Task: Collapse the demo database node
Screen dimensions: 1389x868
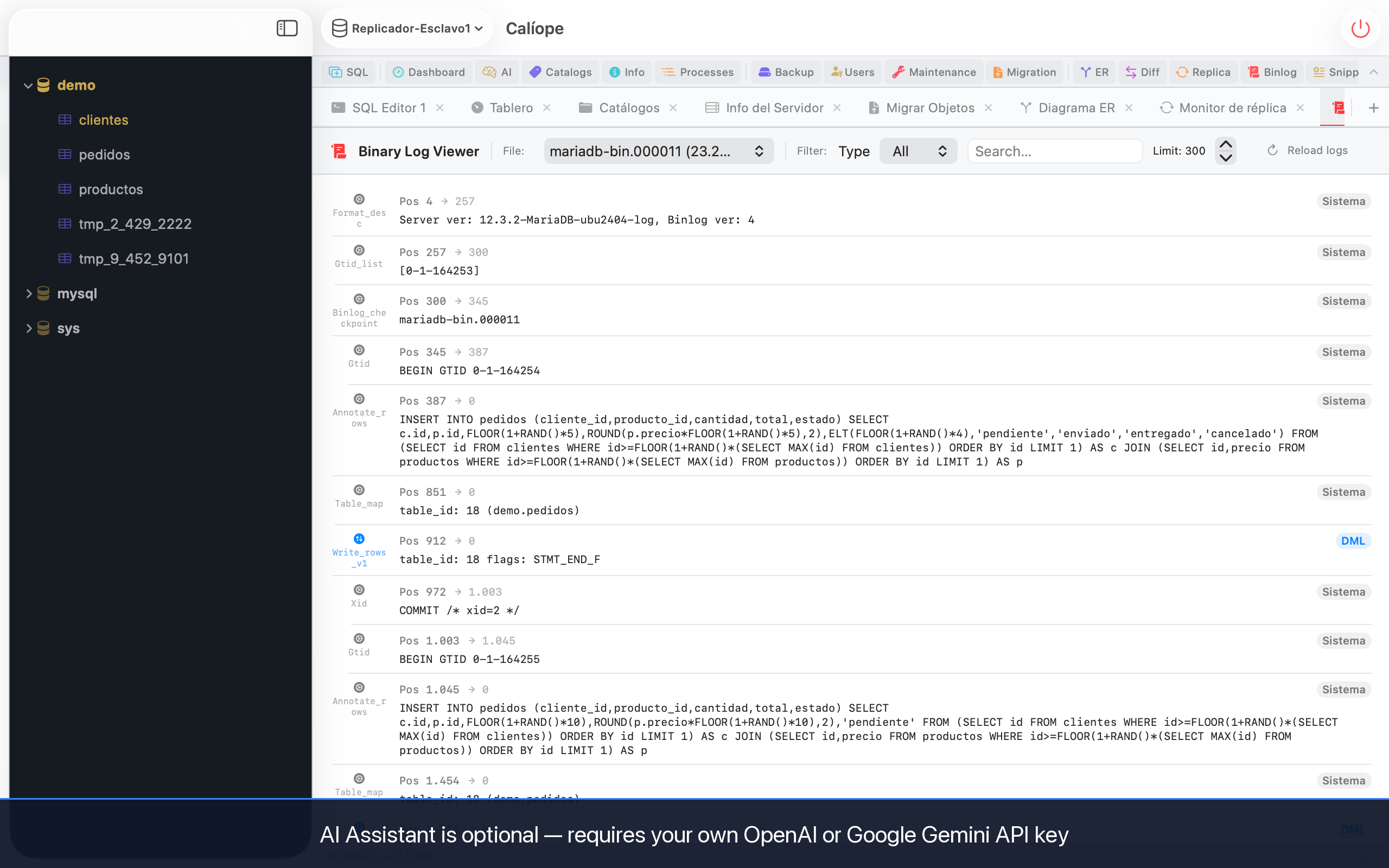Action: click(x=28, y=86)
